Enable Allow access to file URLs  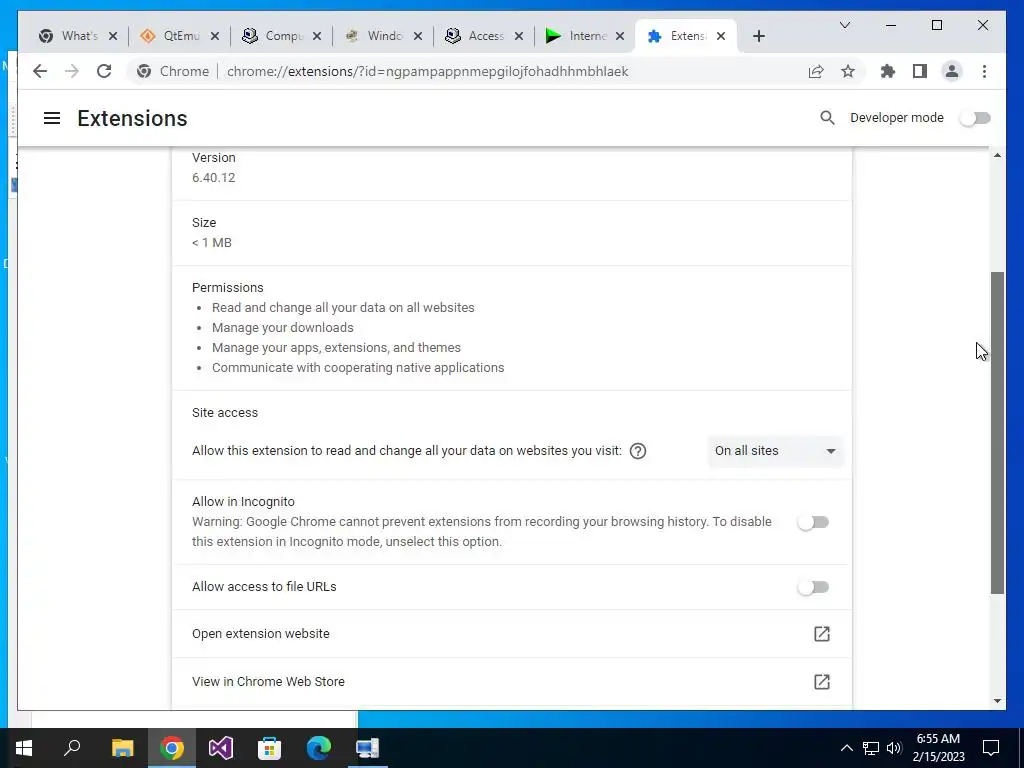(813, 587)
